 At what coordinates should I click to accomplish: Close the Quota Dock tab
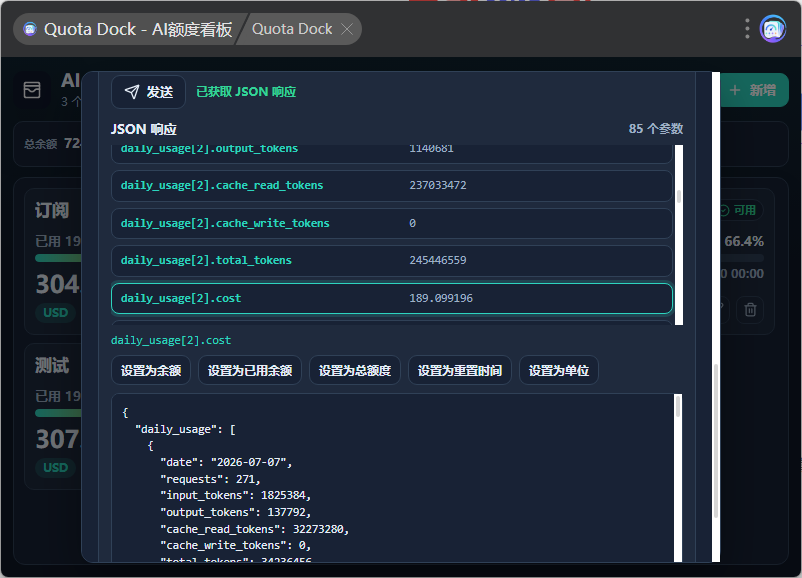347,29
